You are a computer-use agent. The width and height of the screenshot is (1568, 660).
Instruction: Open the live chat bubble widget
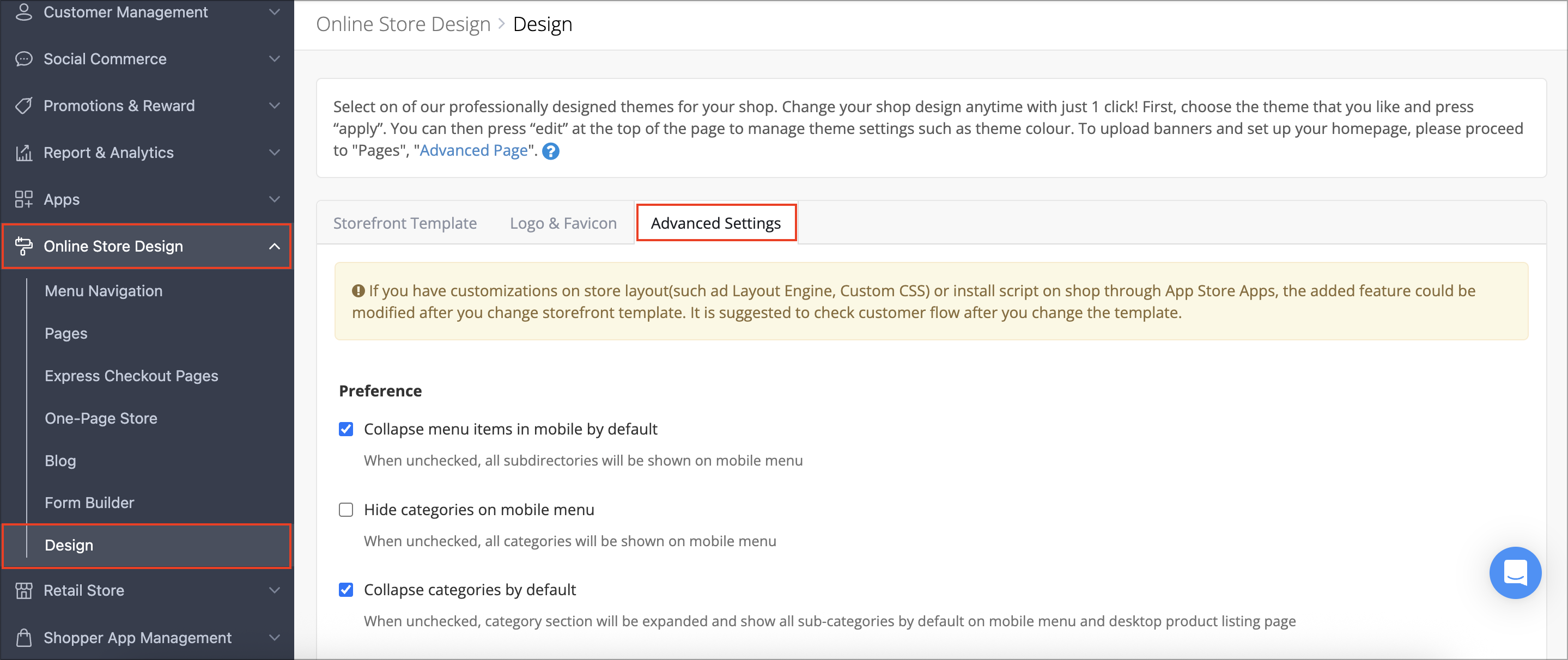(x=1515, y=573)
